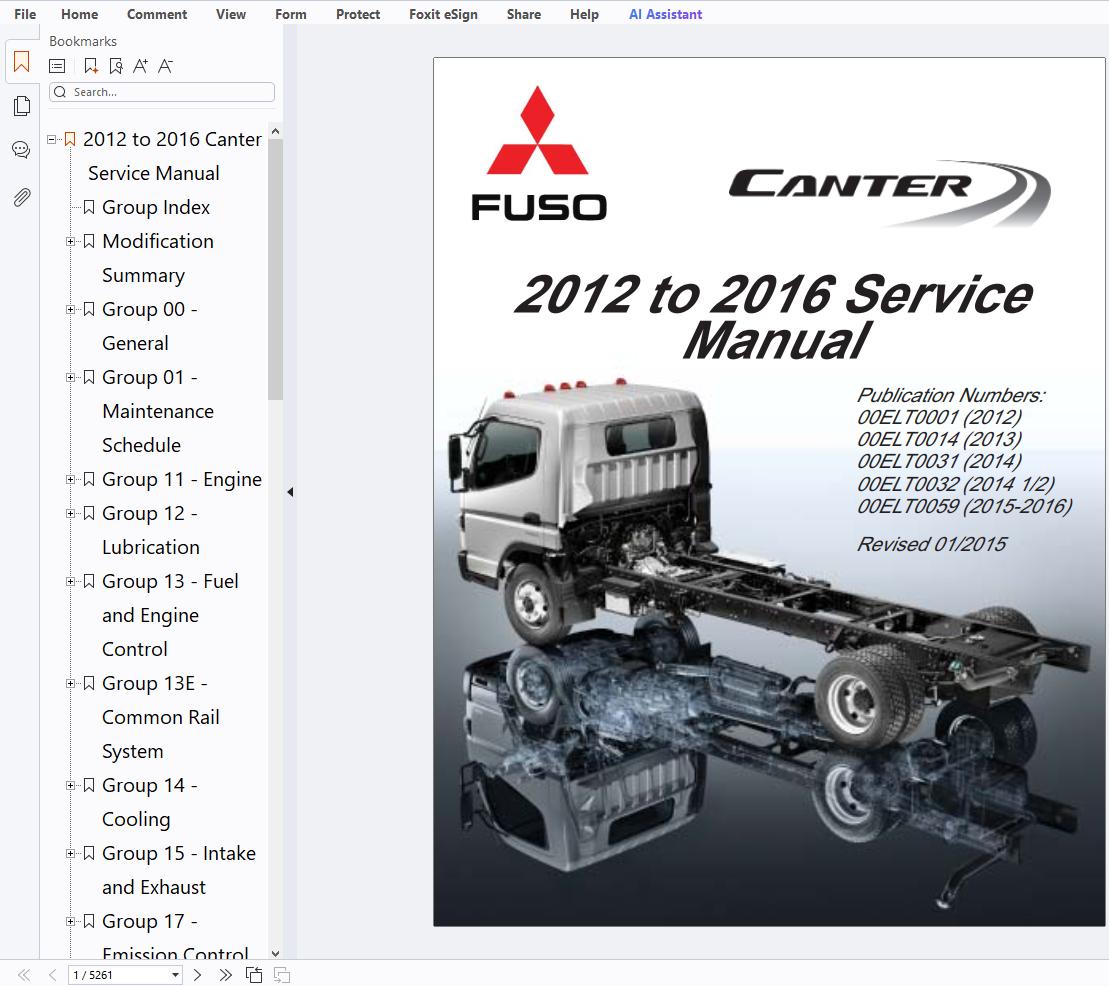Open the Share tab
This screenshot has width=1109, height=986.
524,14
